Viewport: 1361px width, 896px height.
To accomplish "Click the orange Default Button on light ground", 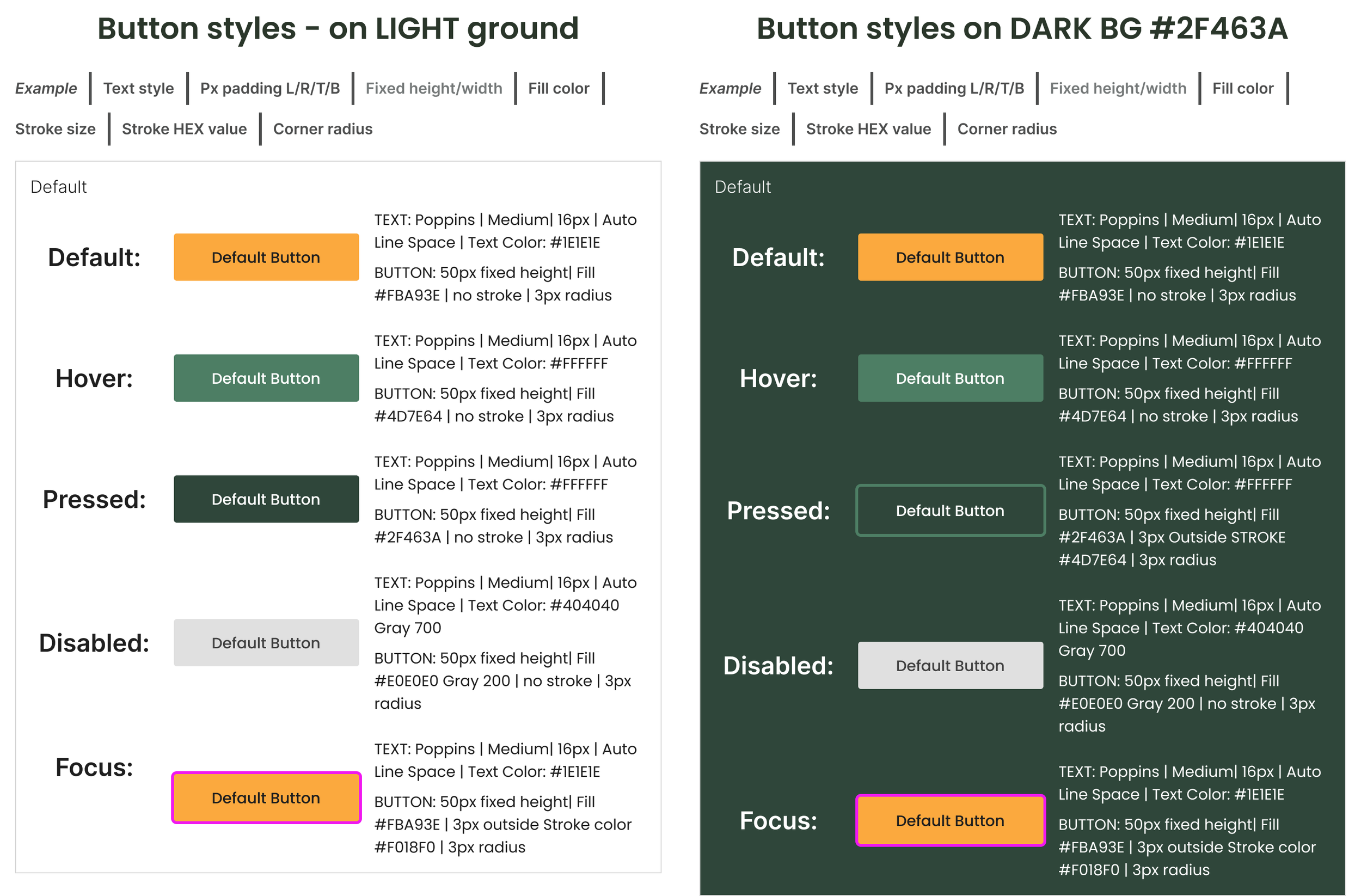I will (266, 257).
